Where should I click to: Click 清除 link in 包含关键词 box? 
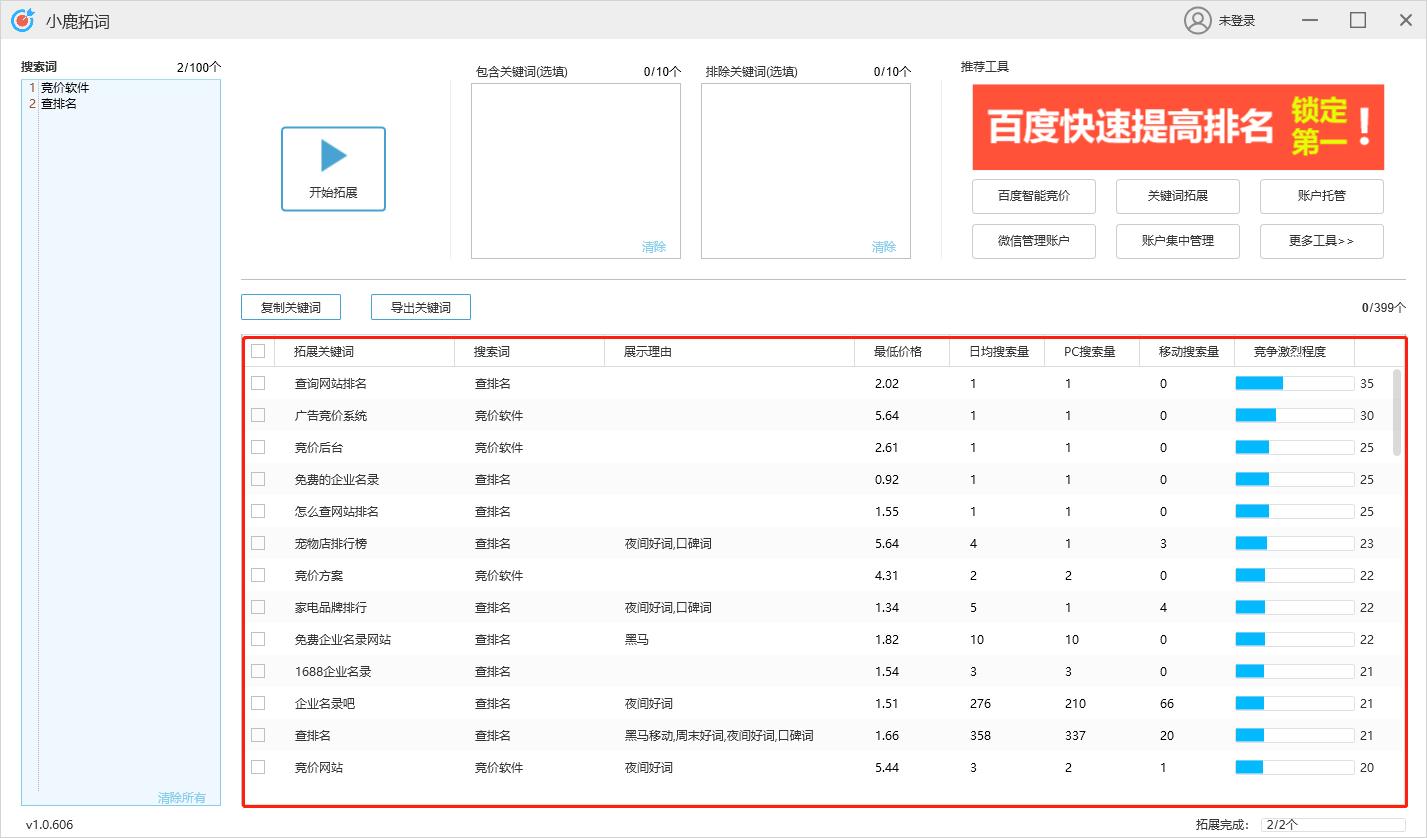654,247
